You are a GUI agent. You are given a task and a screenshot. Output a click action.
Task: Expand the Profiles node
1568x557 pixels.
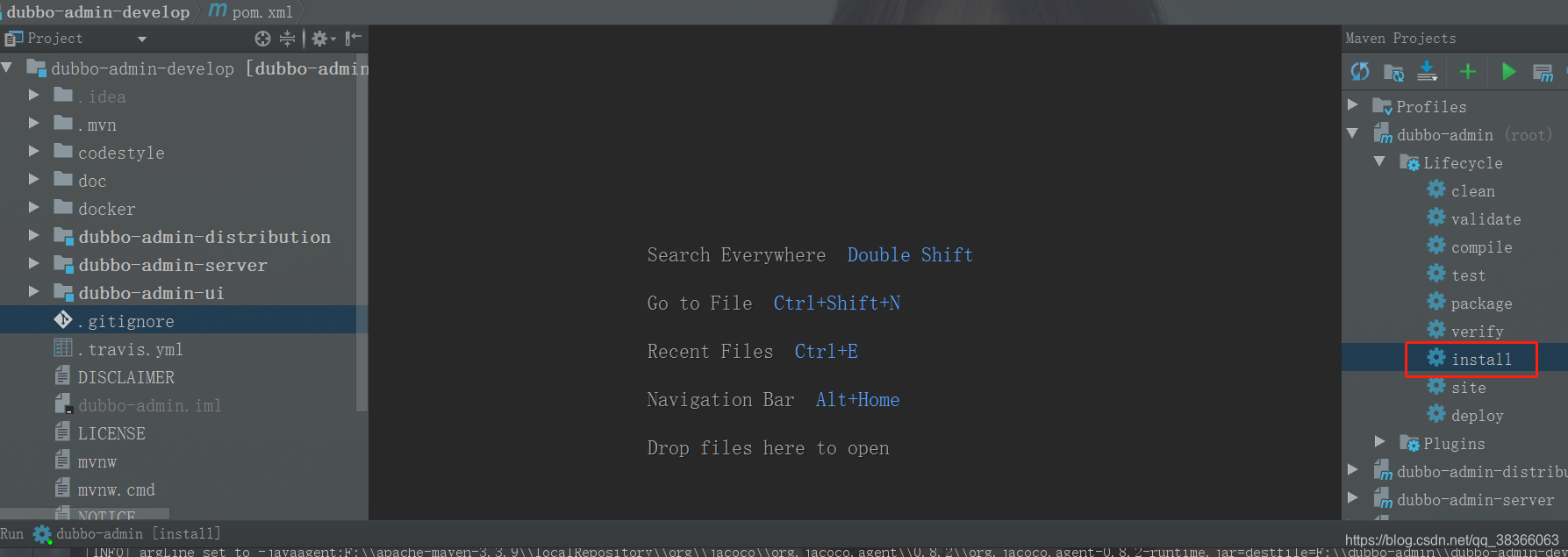(x=1353, y=105)
